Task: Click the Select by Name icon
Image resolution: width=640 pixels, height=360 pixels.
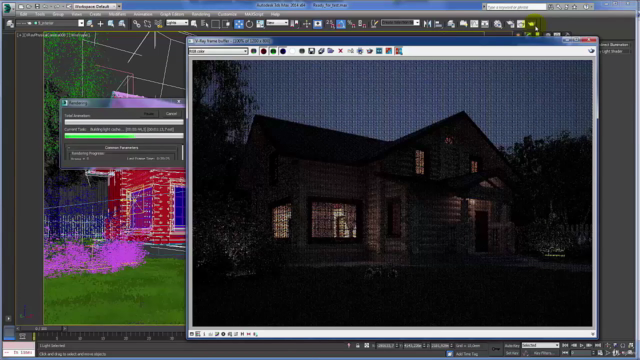Action: 204,24
